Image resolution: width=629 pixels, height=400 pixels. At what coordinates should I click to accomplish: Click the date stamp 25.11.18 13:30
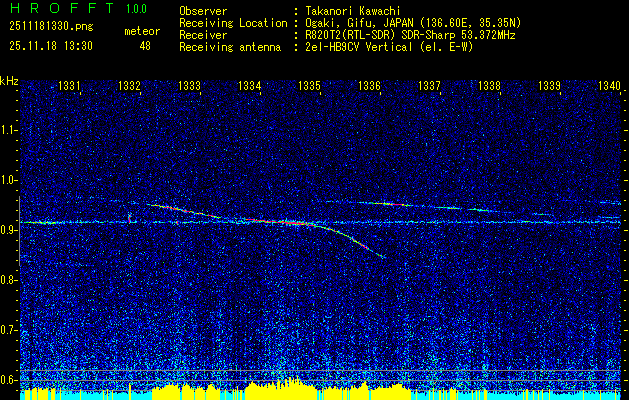tap(51, 46)
